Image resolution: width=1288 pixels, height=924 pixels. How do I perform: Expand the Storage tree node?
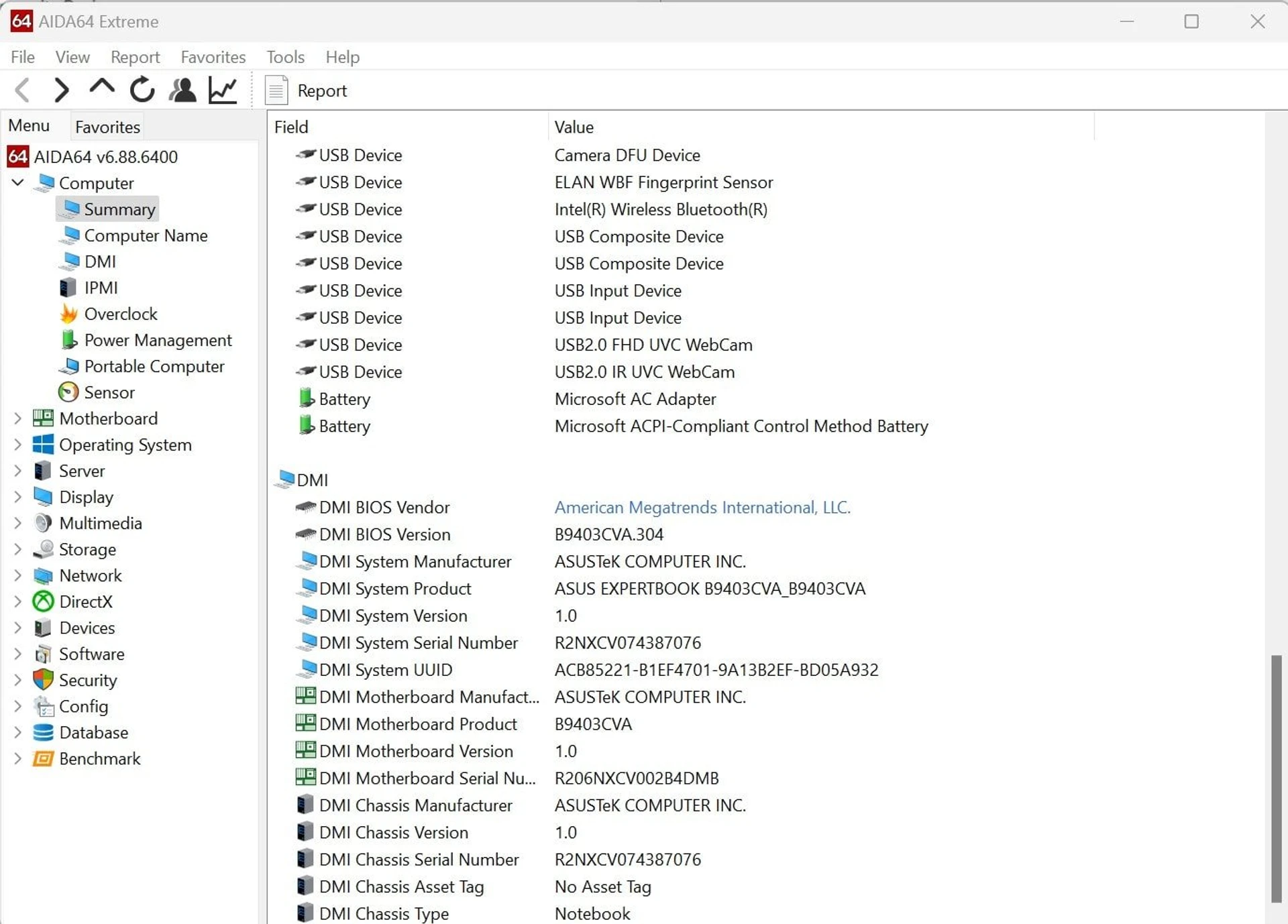tap(17, 549)
